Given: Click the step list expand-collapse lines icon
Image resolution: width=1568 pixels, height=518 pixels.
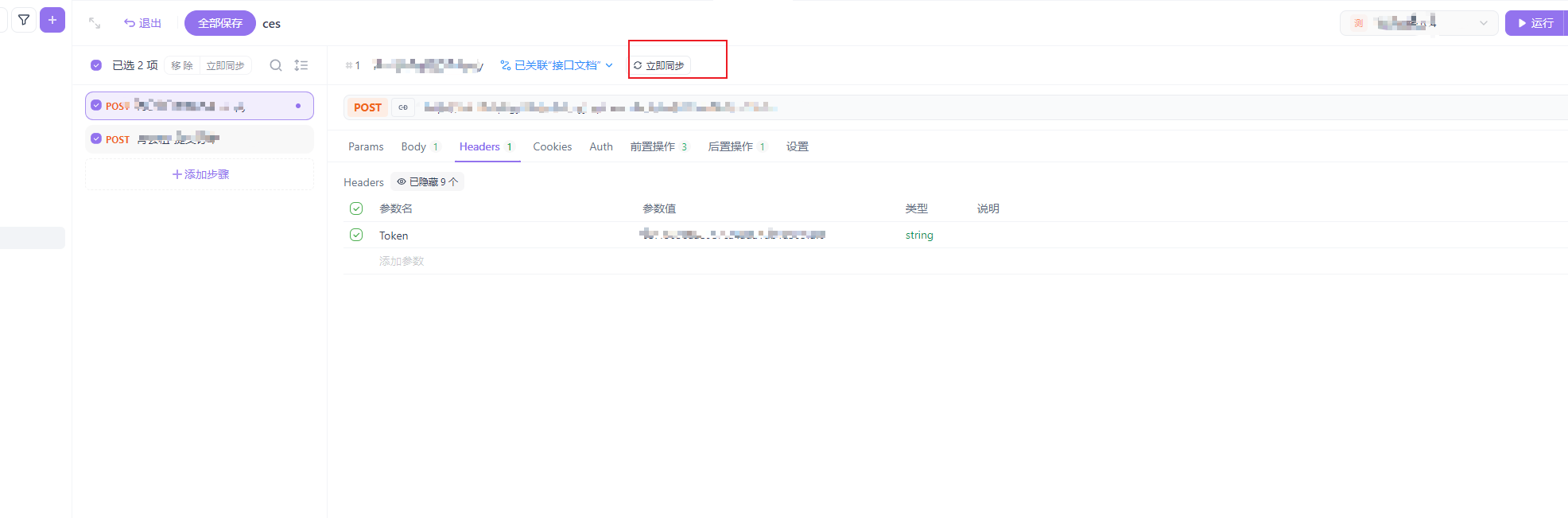Looking at the screenshot, I should pos(301,65).
